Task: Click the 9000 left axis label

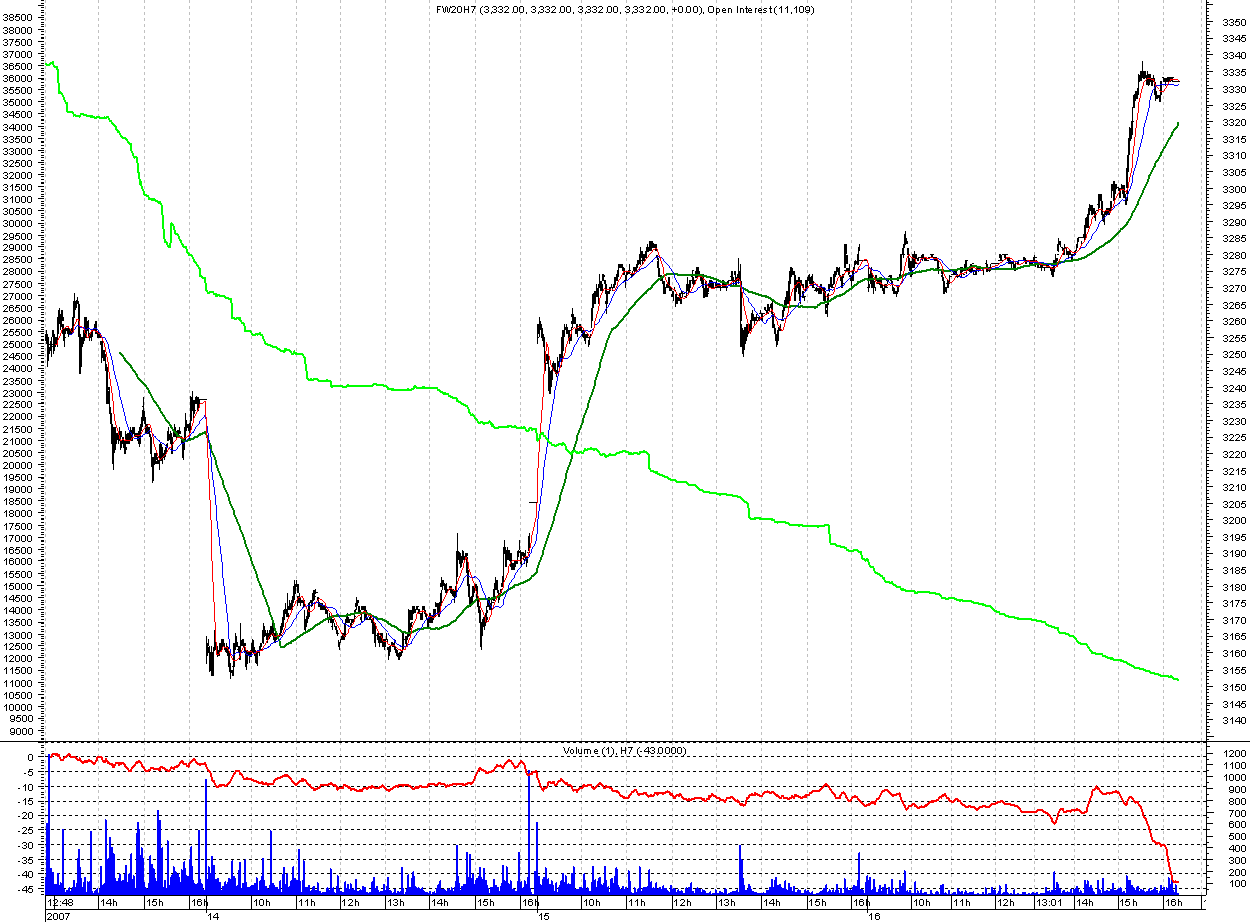Action: (22, 731)
